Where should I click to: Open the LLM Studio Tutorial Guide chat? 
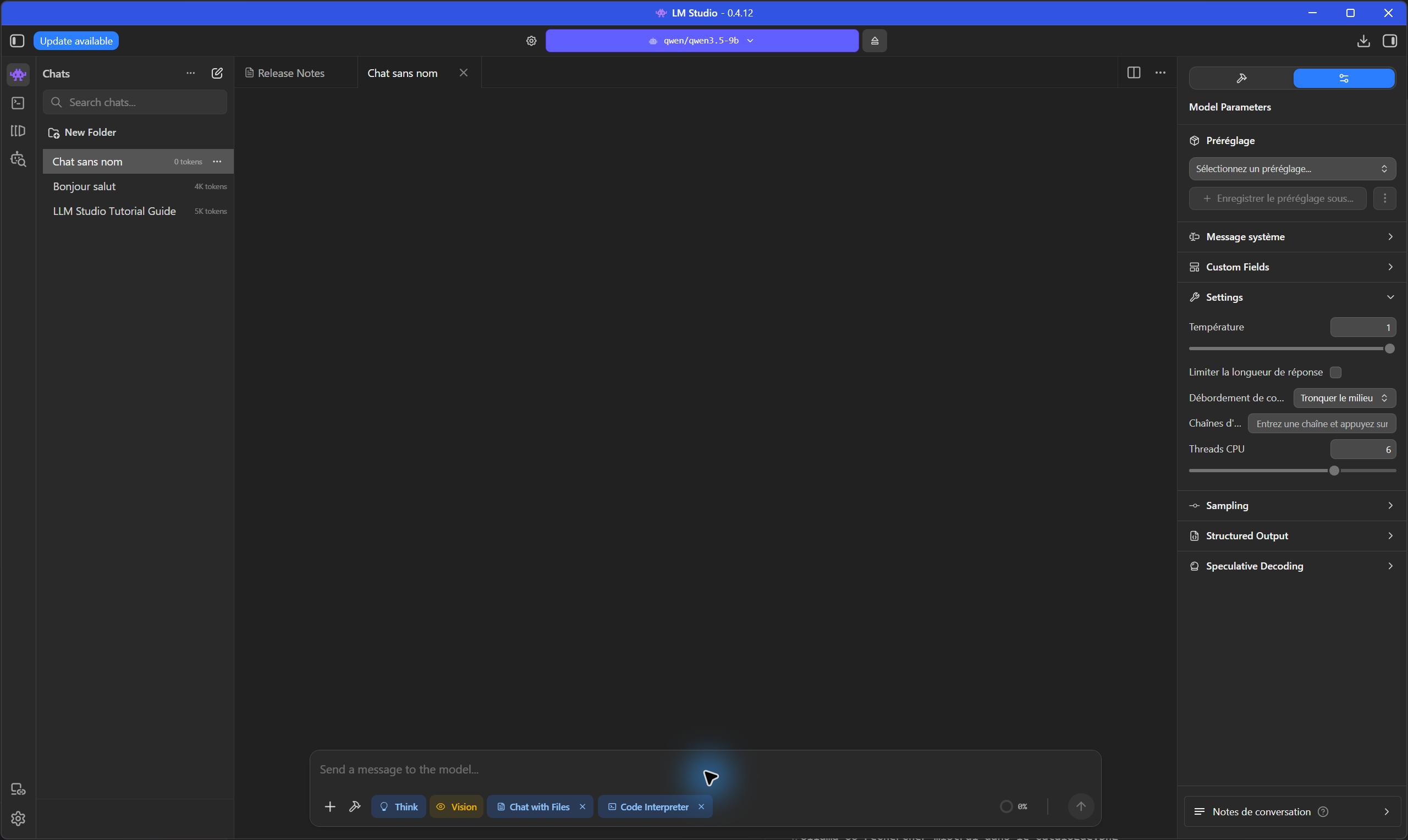(138, 211)
